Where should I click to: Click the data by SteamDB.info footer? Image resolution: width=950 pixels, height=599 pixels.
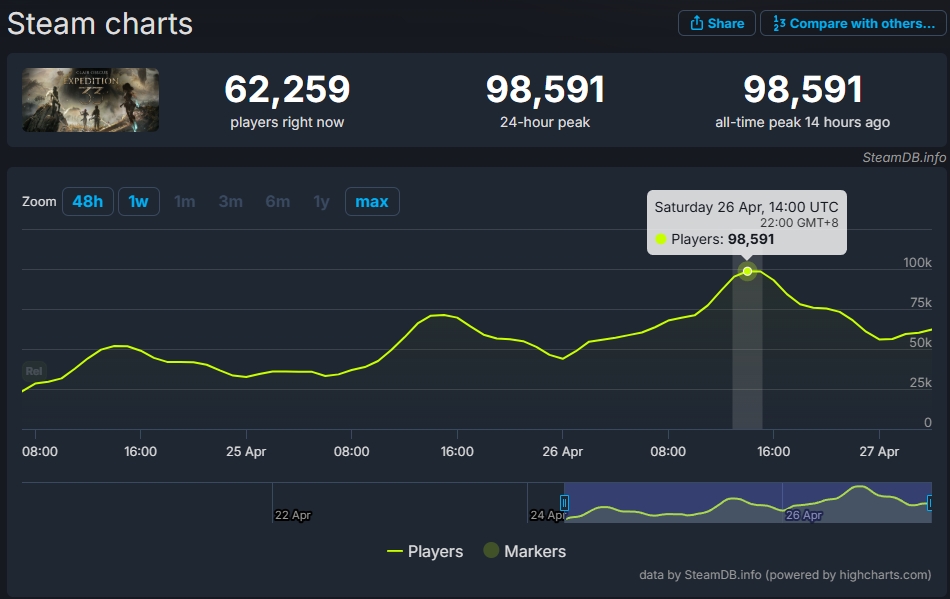coord(785,575)
